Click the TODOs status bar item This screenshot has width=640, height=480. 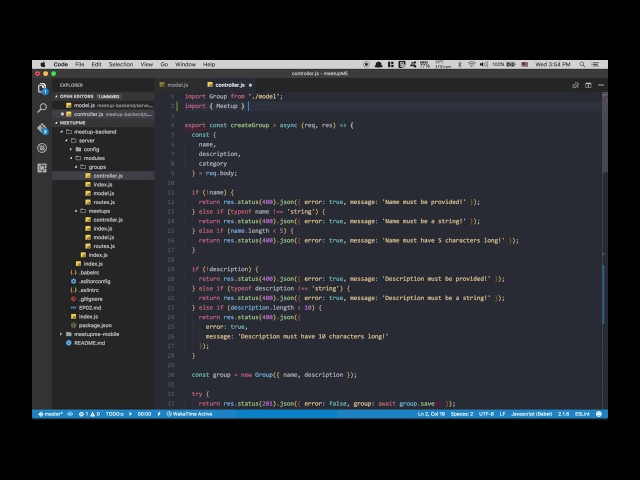tap(114, 414)
